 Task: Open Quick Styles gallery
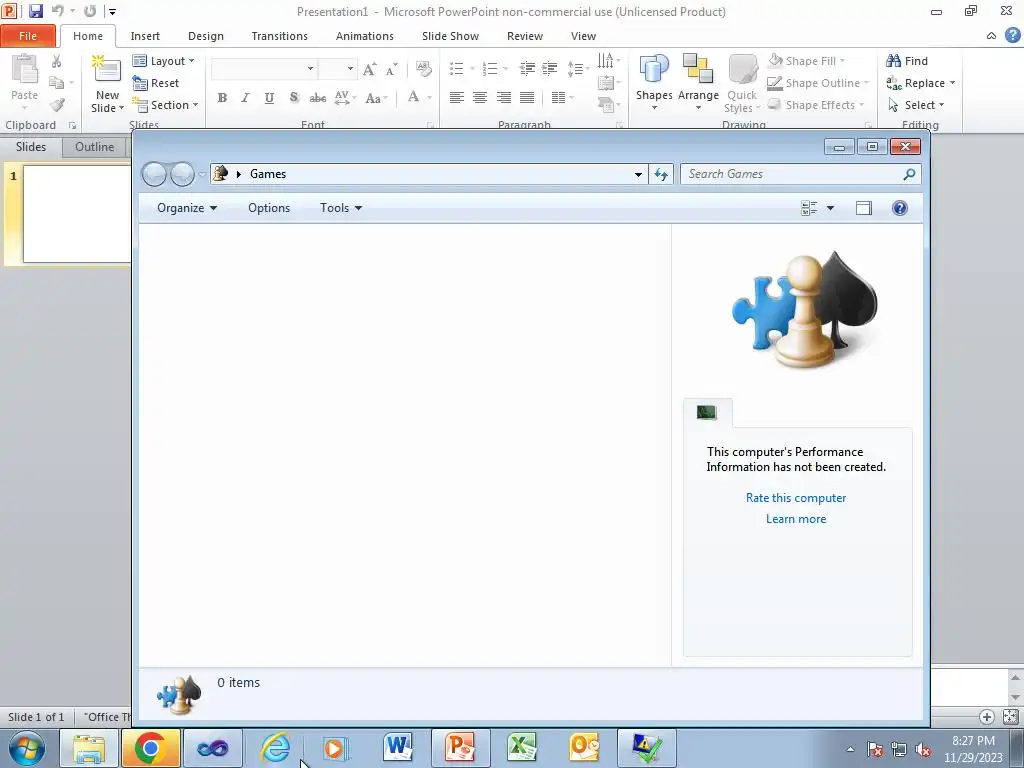coord(743,84)
